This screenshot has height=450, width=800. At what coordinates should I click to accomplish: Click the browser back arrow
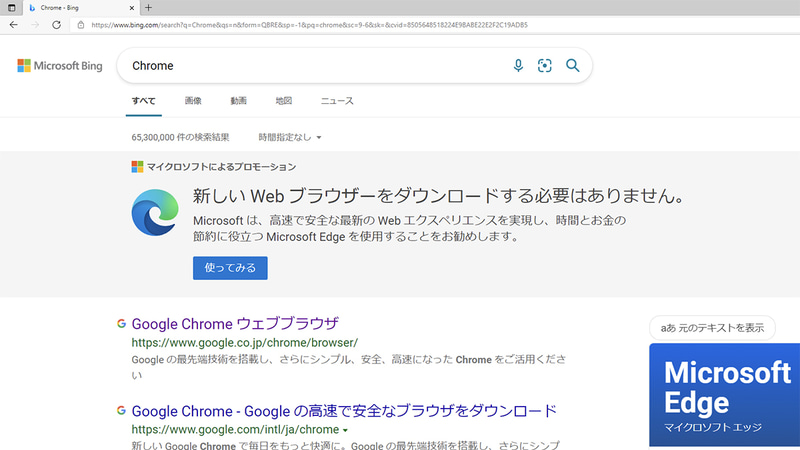[14, 24]
